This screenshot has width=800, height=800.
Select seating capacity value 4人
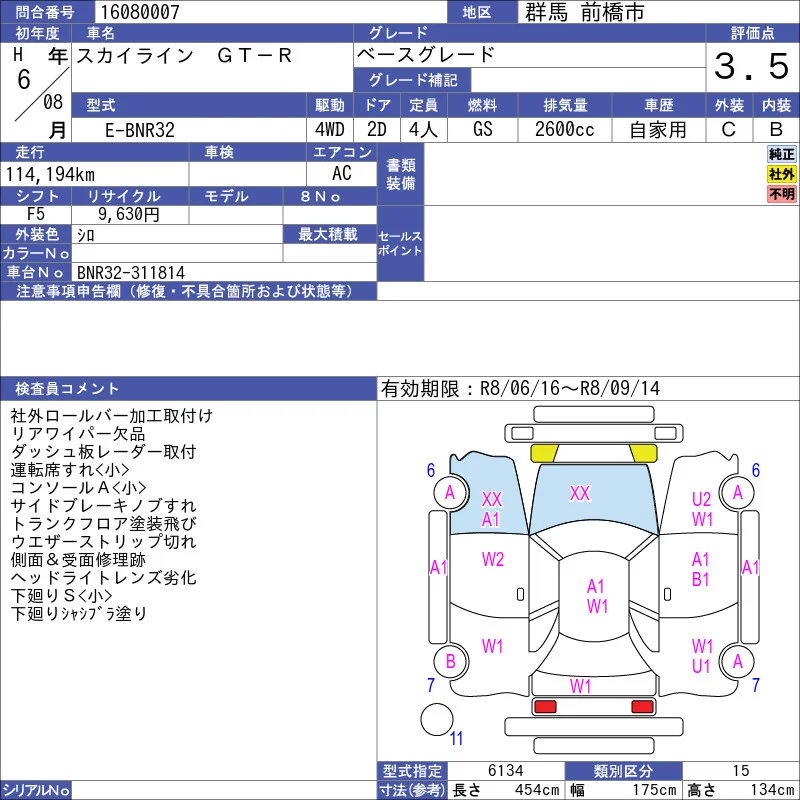pyautogui.click(x=423, y=130)
